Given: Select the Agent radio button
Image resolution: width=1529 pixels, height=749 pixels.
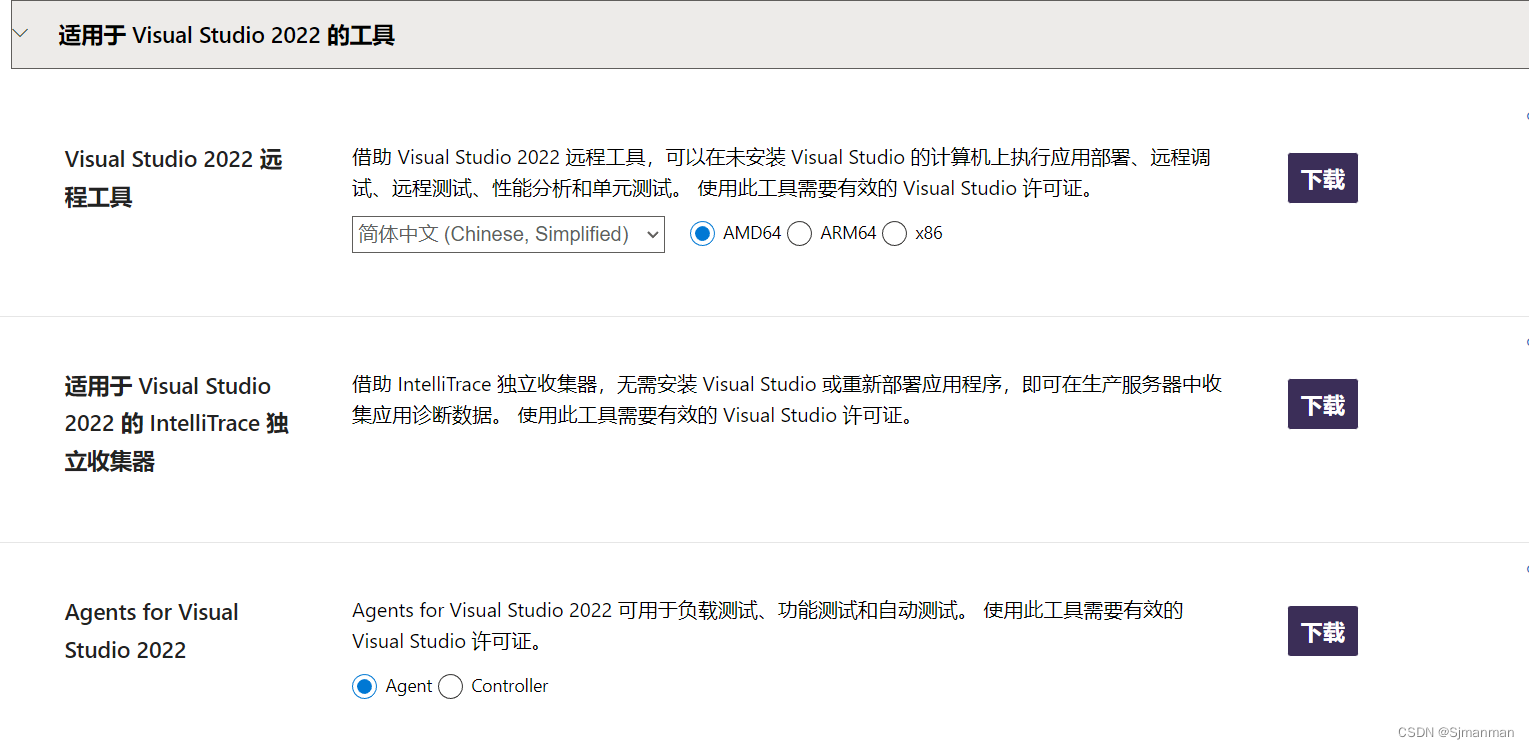Looking at the screenshot, I should (364, 687).
